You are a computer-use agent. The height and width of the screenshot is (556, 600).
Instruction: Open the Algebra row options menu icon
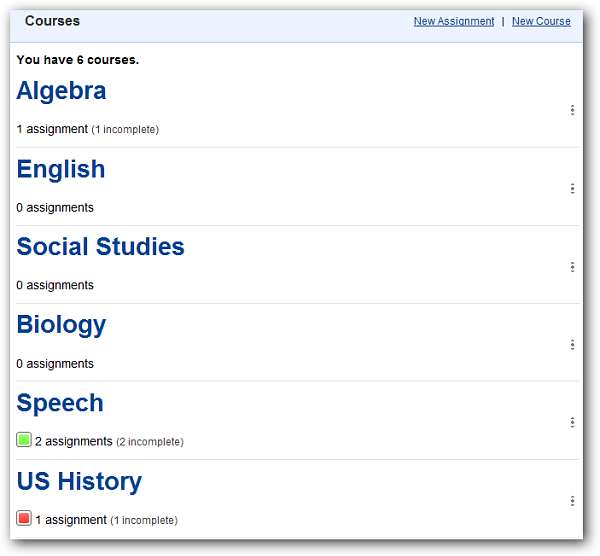coord(572,110)
